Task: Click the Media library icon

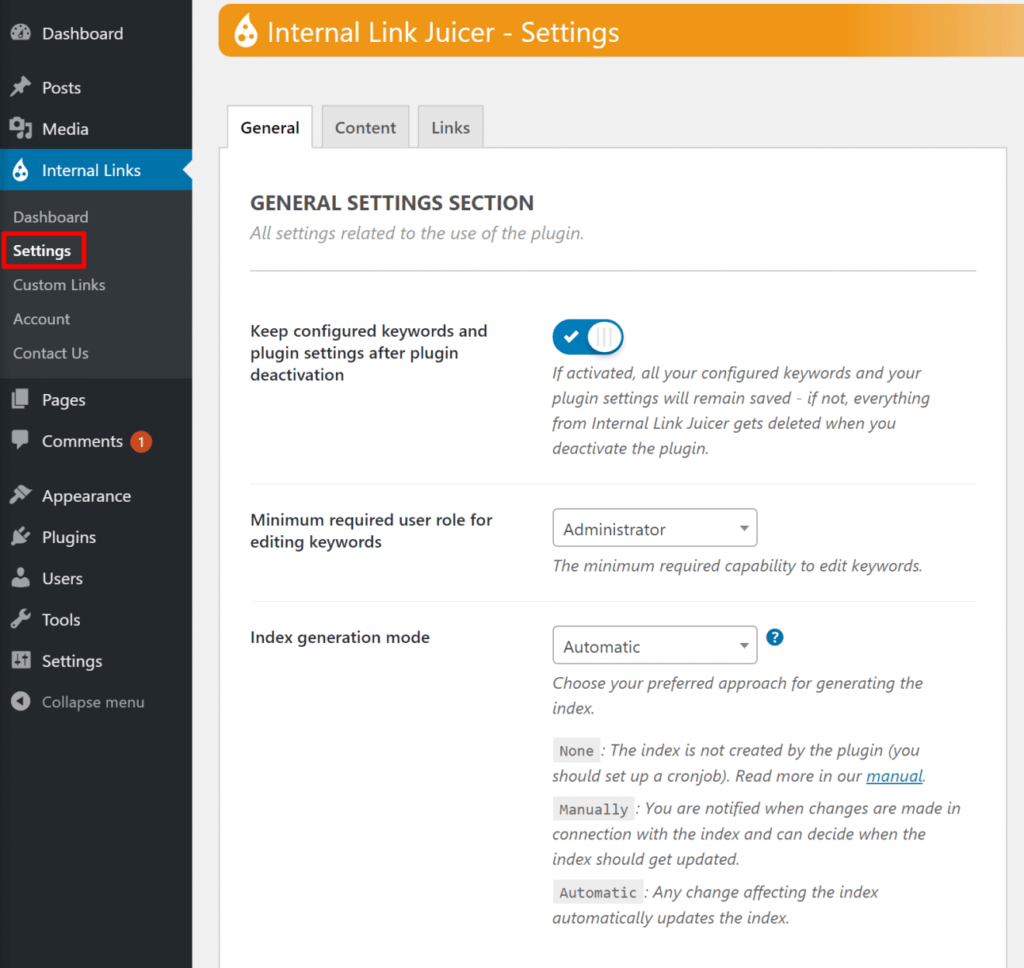Action: point(21,128)
